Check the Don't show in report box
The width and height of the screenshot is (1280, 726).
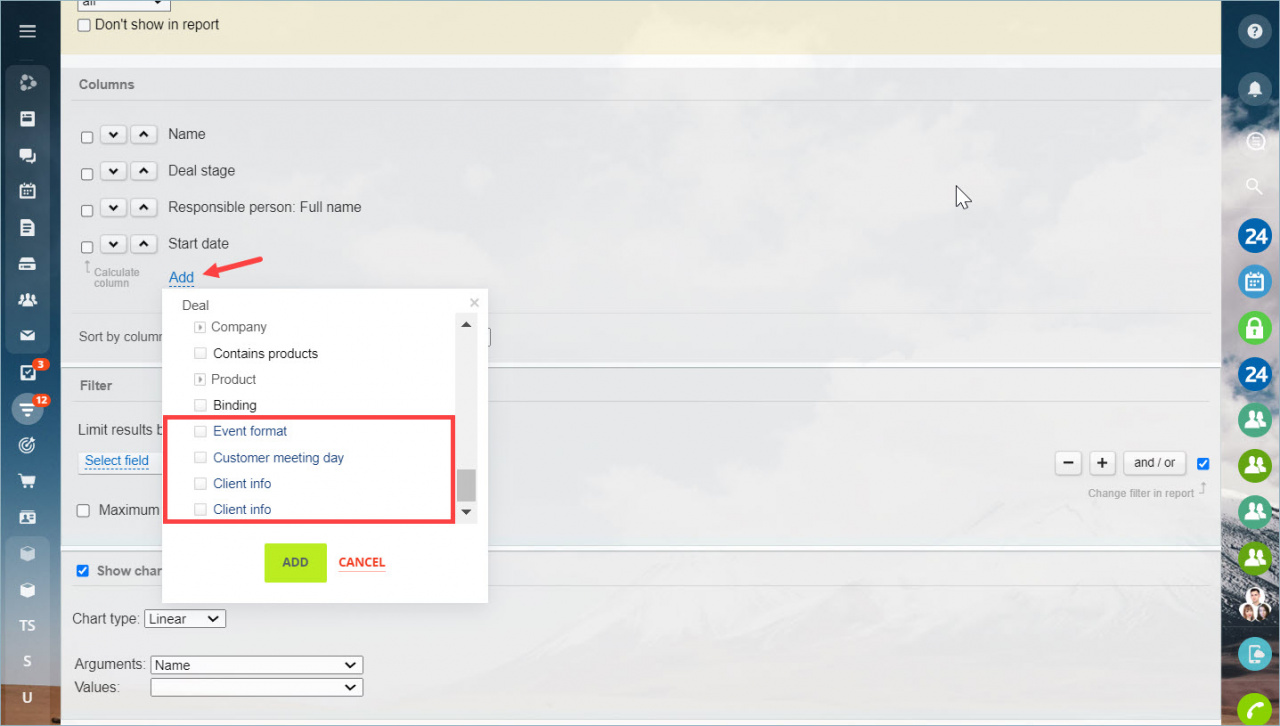coord(84,25)
